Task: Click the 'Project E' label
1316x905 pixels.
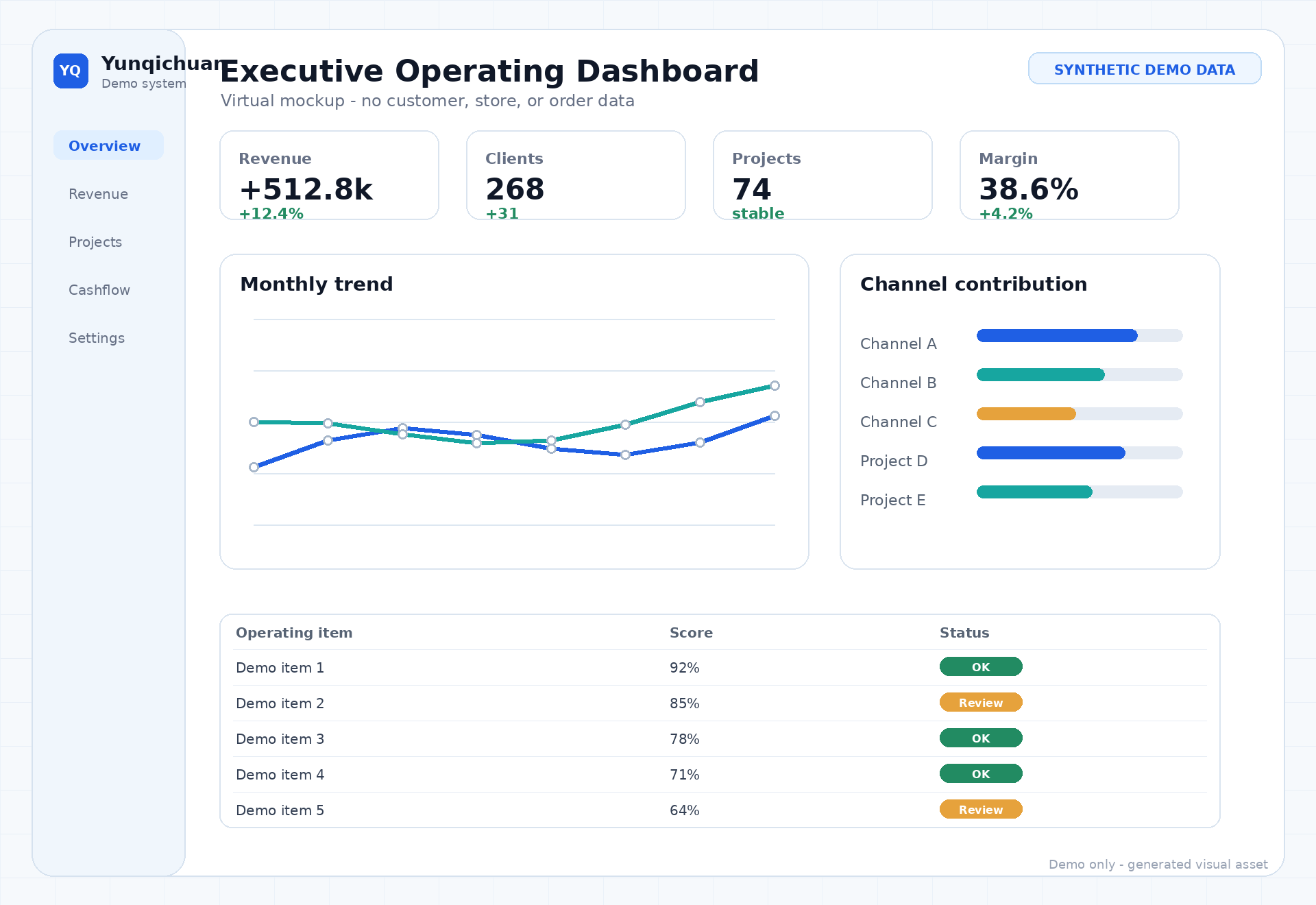Action: tap(892, 500)
